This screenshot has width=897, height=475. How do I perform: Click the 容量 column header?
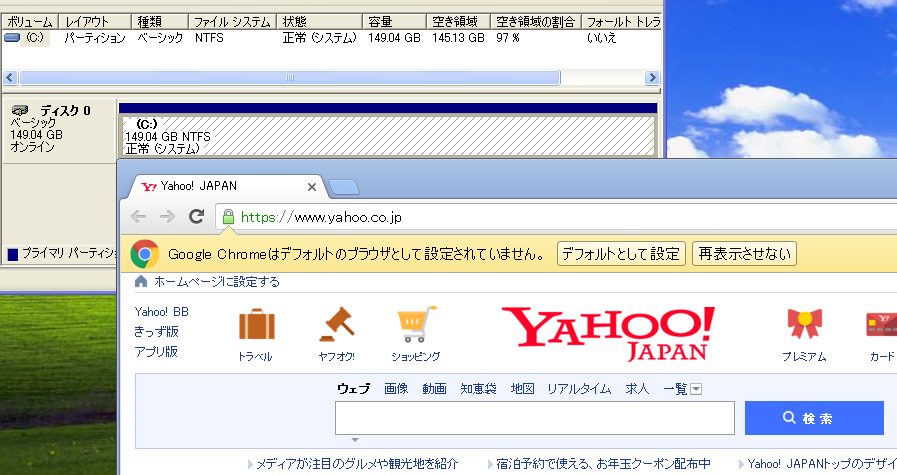coord(394,22)
